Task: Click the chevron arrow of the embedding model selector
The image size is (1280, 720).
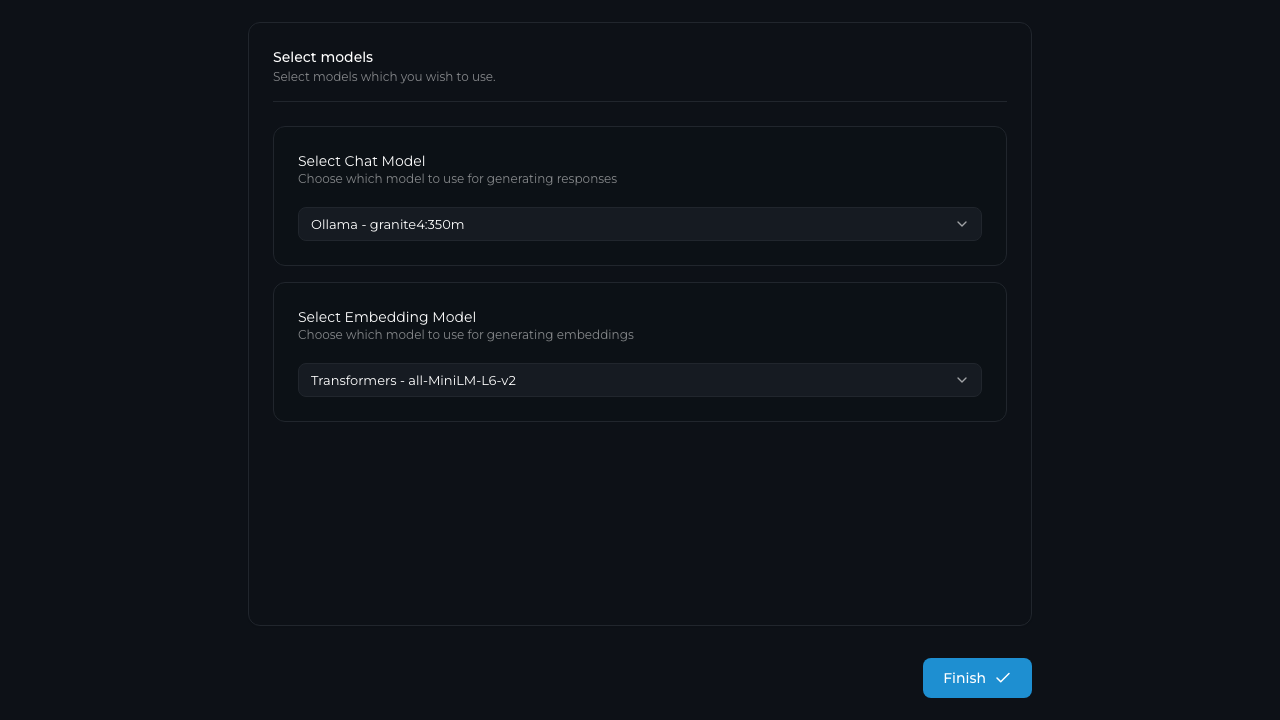Action: point(962,380)
